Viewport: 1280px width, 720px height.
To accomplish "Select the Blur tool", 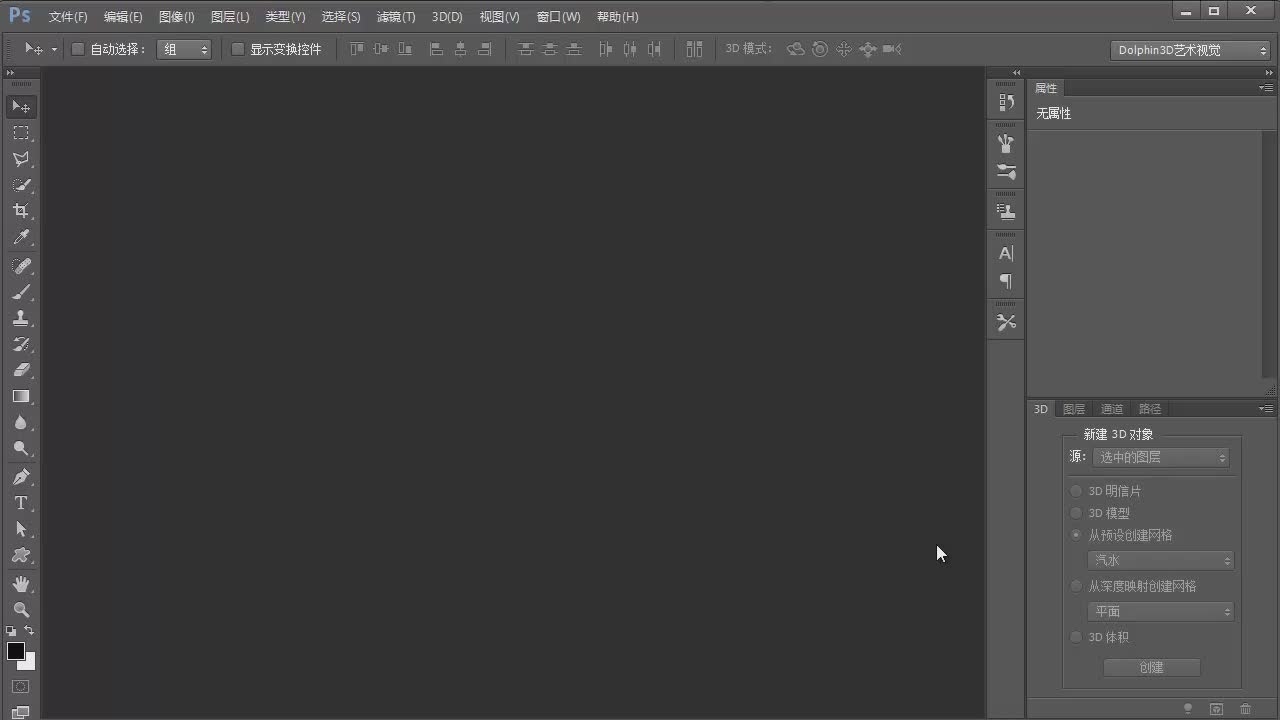I will pos(21,422).
